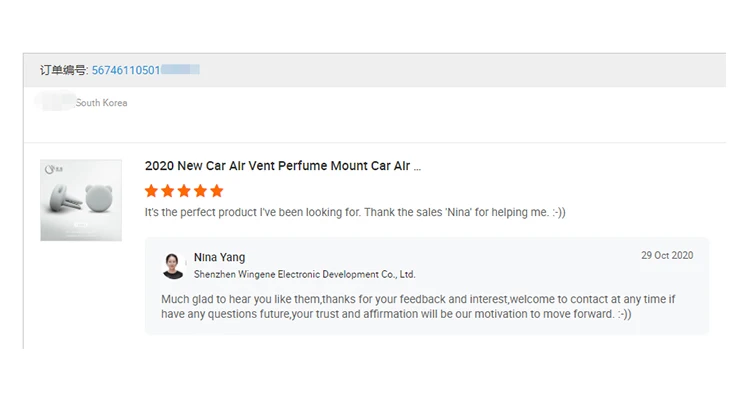Click the buyer's "perfect product" review text
The width and height of the screenshot is (750, 400).
355,213
